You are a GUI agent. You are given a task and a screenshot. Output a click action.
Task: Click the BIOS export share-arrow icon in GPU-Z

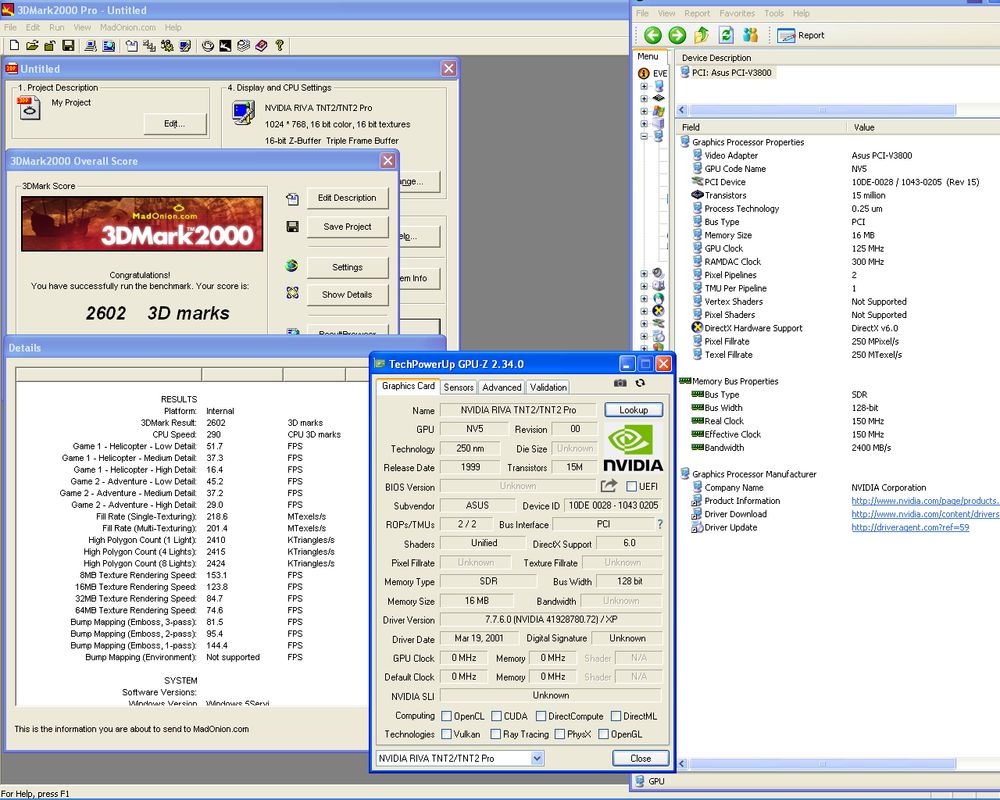point(609,486)
